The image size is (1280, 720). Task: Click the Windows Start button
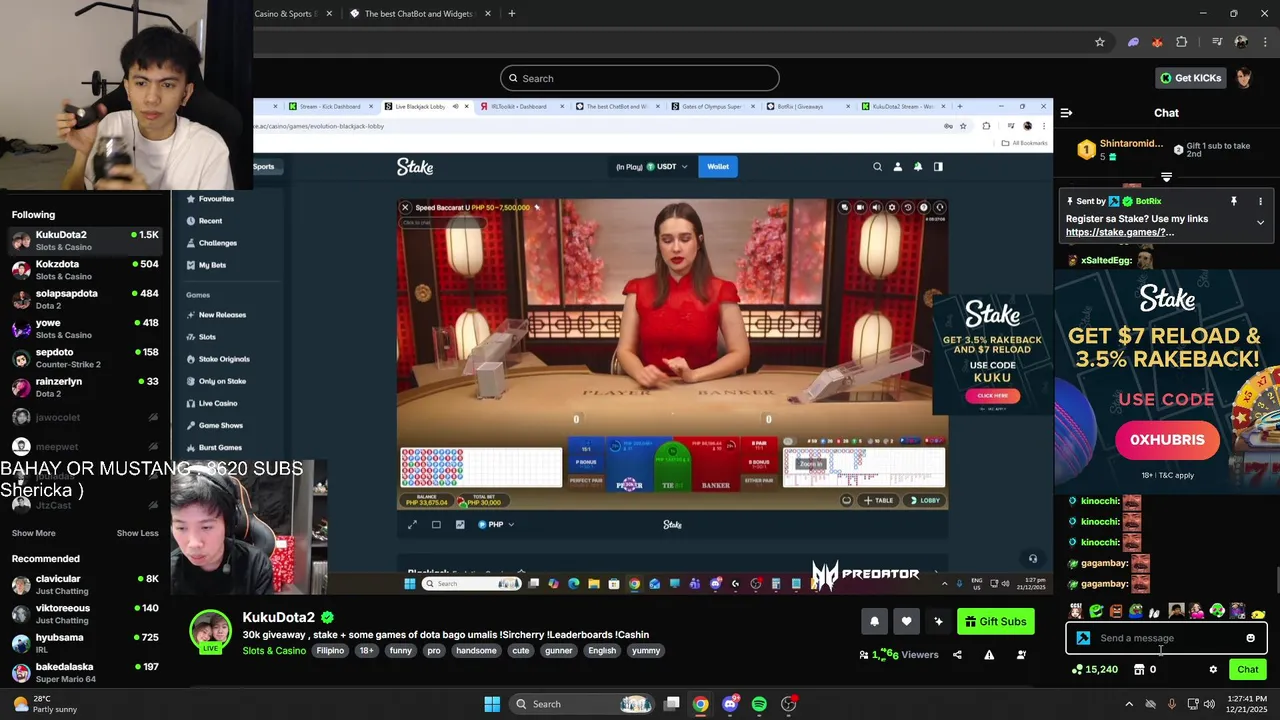click(492, 704)
